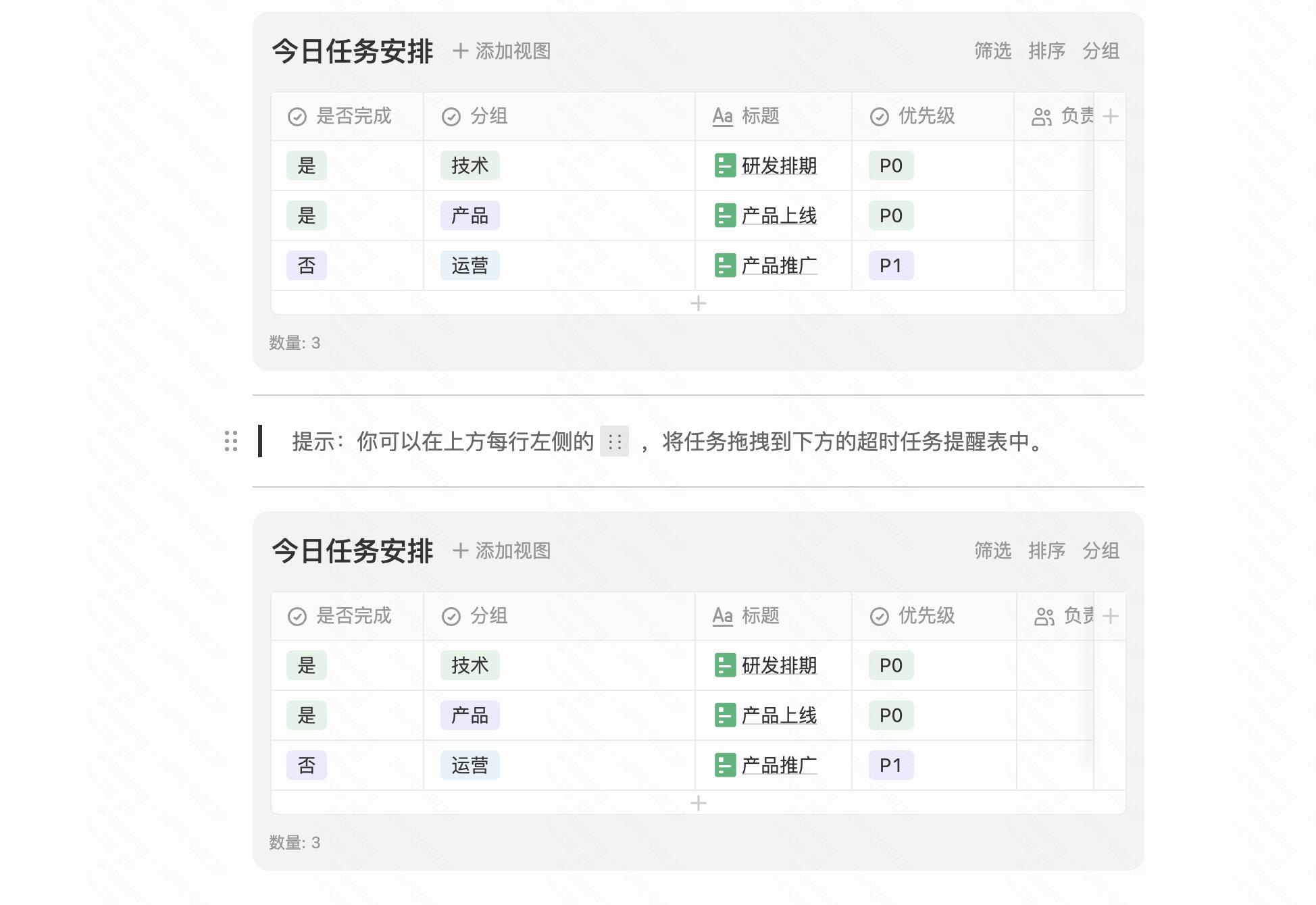Viewport: 1316px width, 905px height.
Task: Open the 技术 group selector in top table
Action: 470,165
